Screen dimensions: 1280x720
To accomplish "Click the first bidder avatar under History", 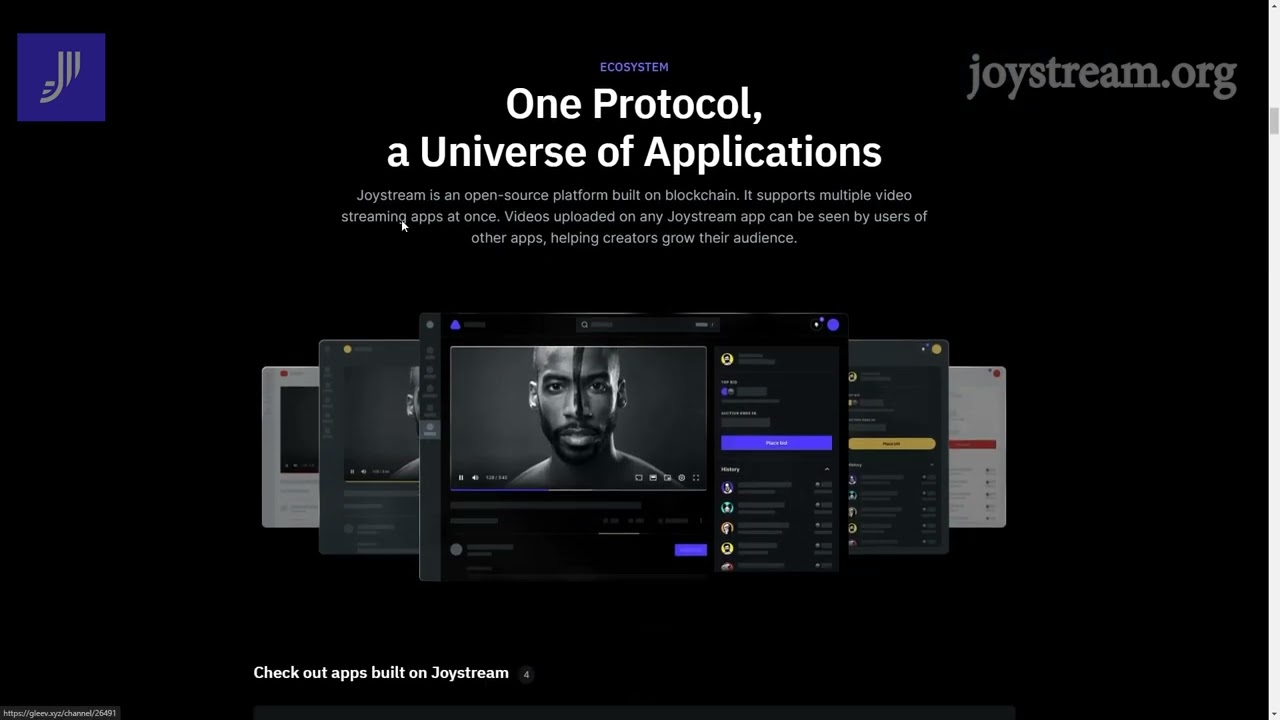I will [x=727, y=487].
